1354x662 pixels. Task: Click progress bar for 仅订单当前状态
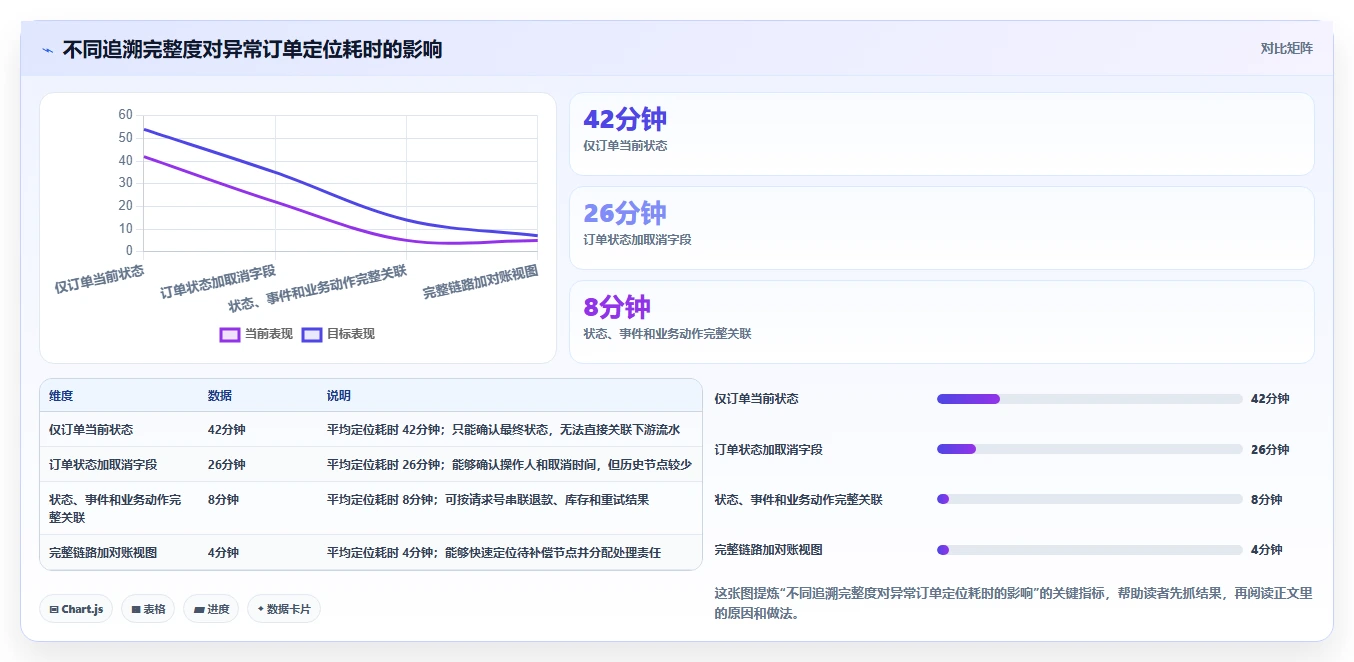[1089, 399]
